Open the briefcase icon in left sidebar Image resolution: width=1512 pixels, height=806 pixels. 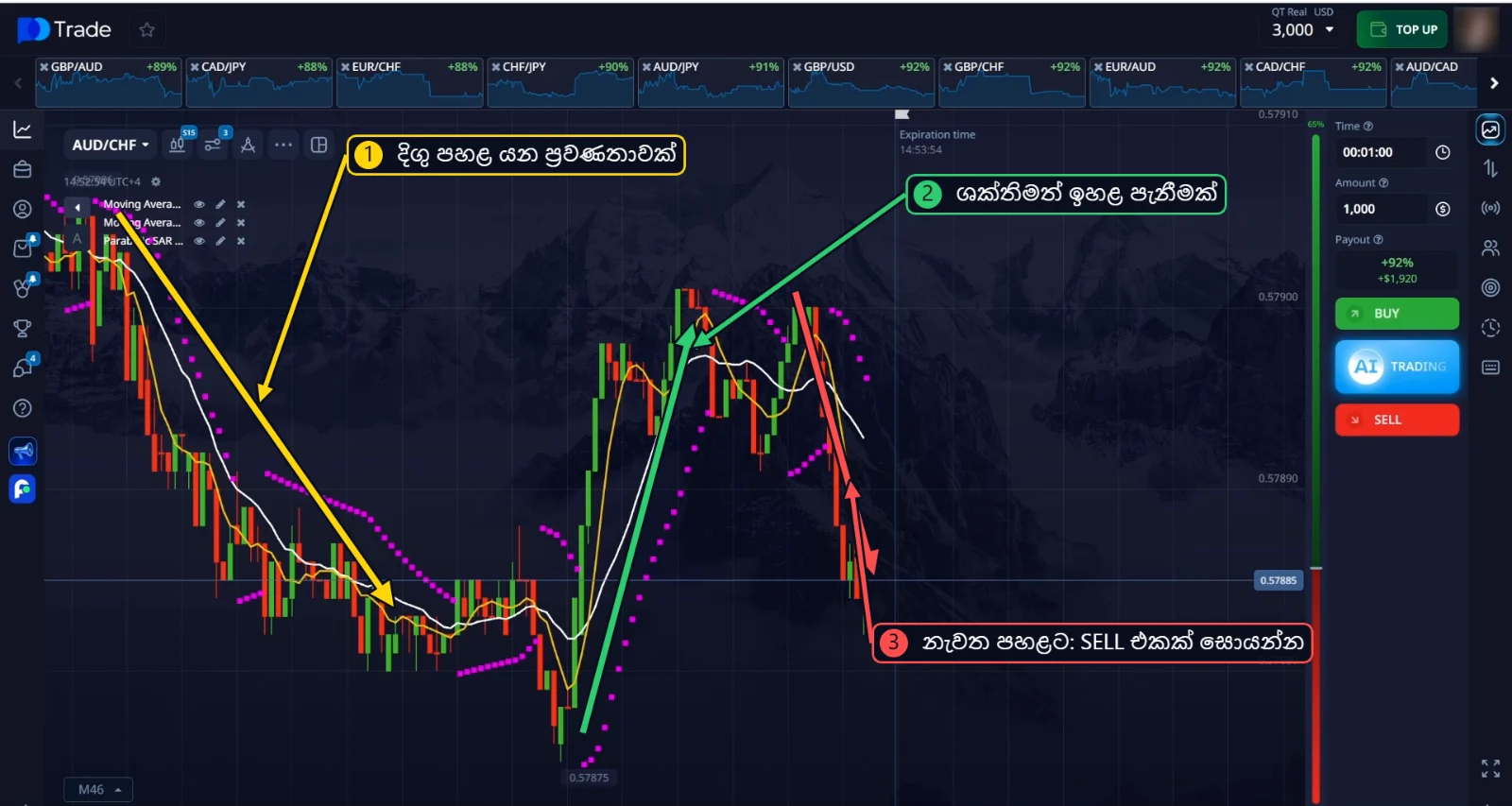point(22,169)
